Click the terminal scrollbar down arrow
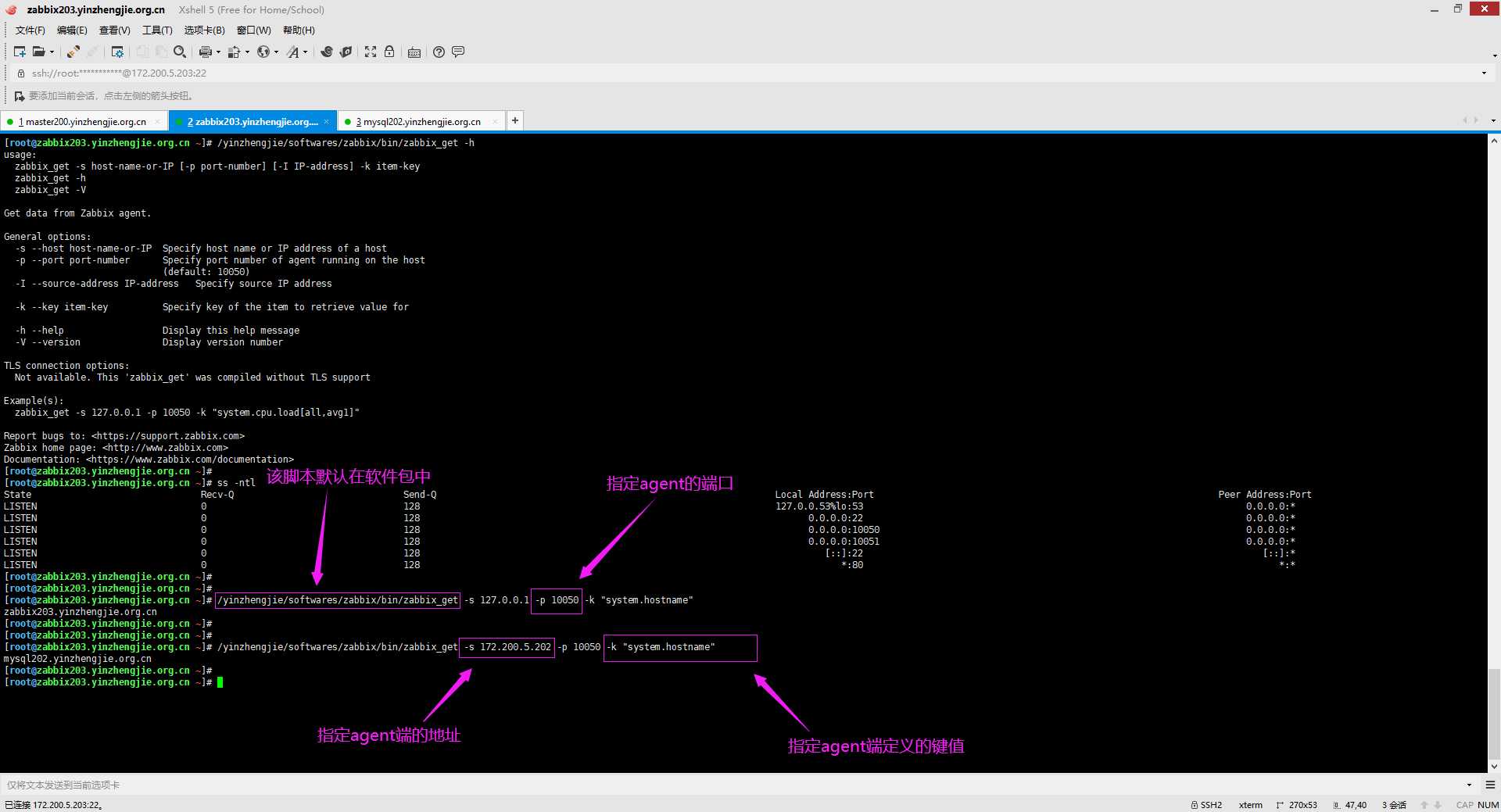 point(1494,767)
